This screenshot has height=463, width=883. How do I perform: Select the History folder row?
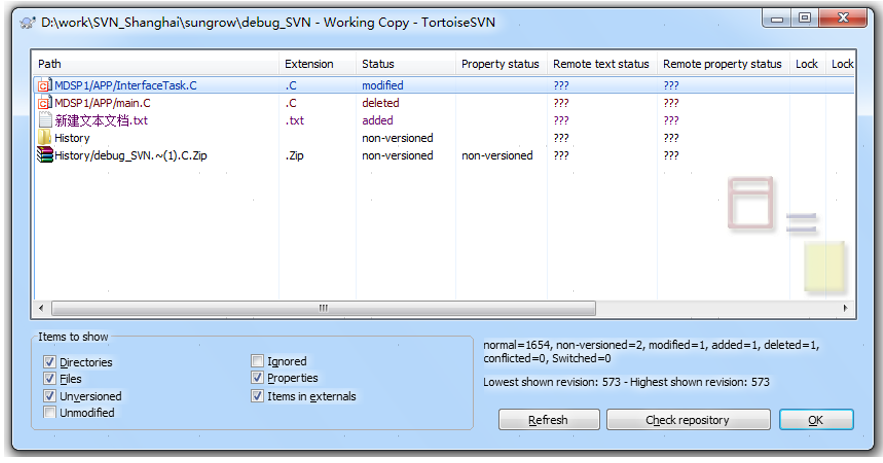click(444, 138)
